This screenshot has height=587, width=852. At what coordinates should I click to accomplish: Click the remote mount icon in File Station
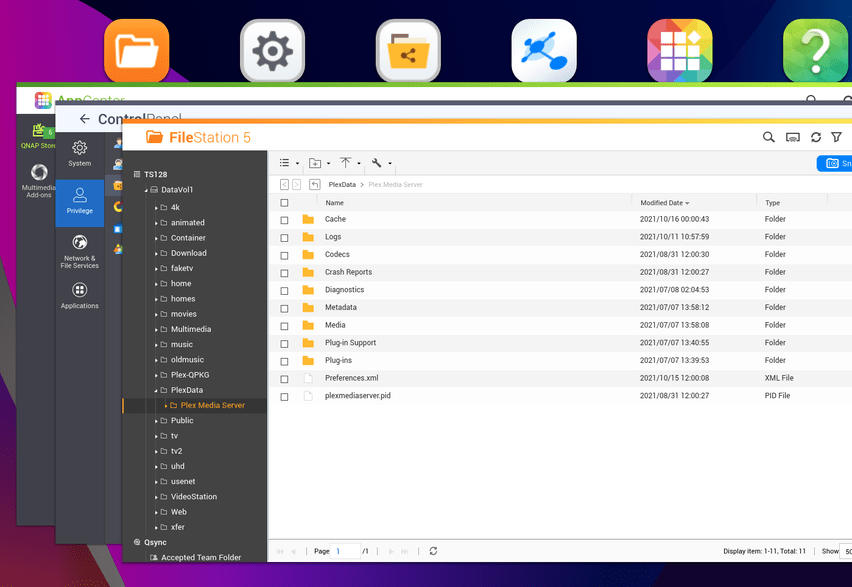pos(793,138)
